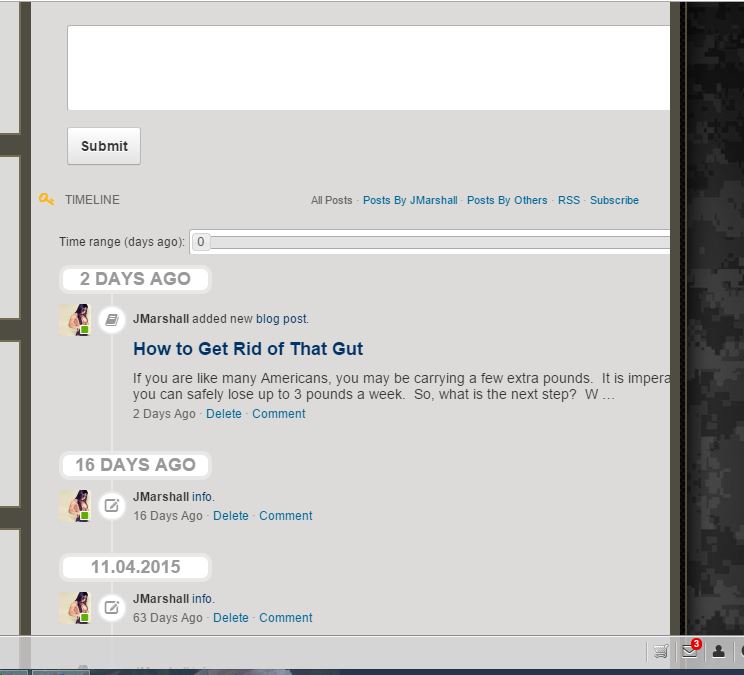Screen dimensions: 744x675
Task: Click the Subscribe link
Action: pos(614,200)
